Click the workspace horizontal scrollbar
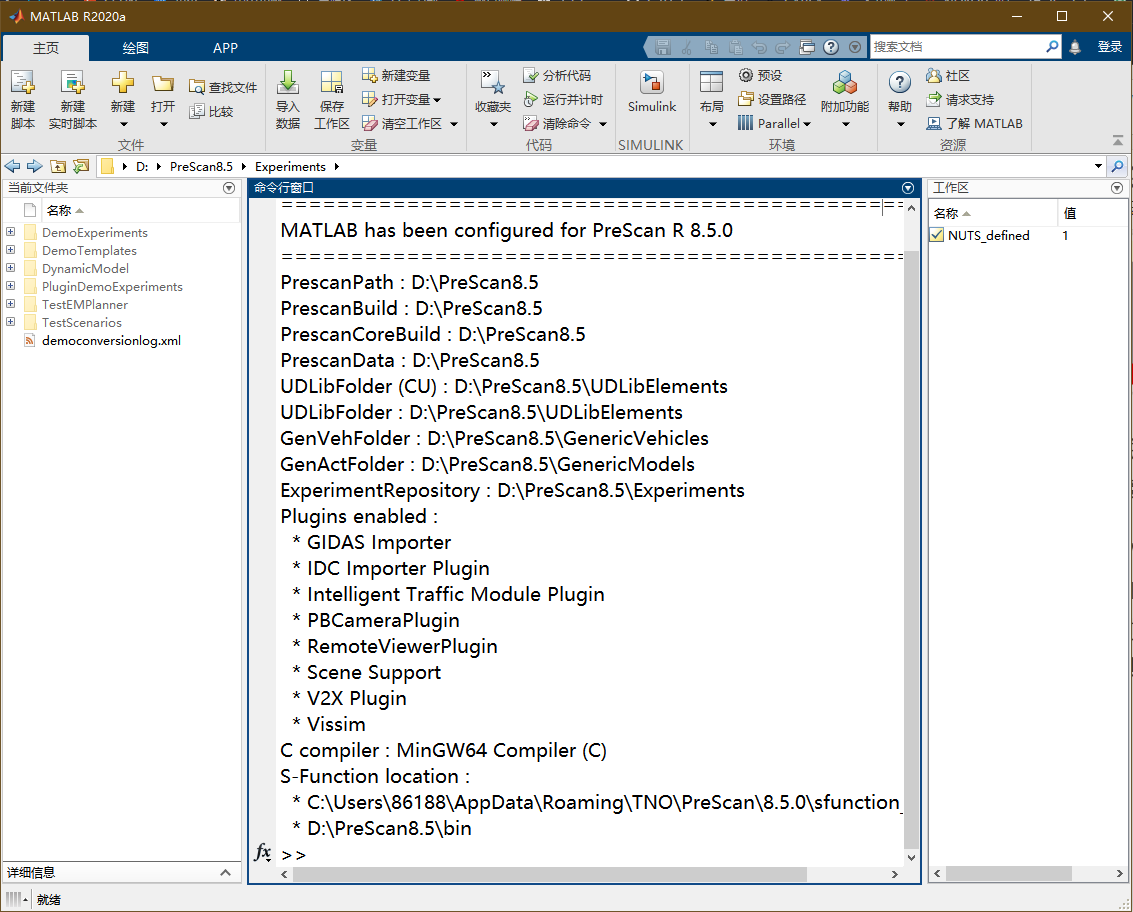 click(1010, 874)
